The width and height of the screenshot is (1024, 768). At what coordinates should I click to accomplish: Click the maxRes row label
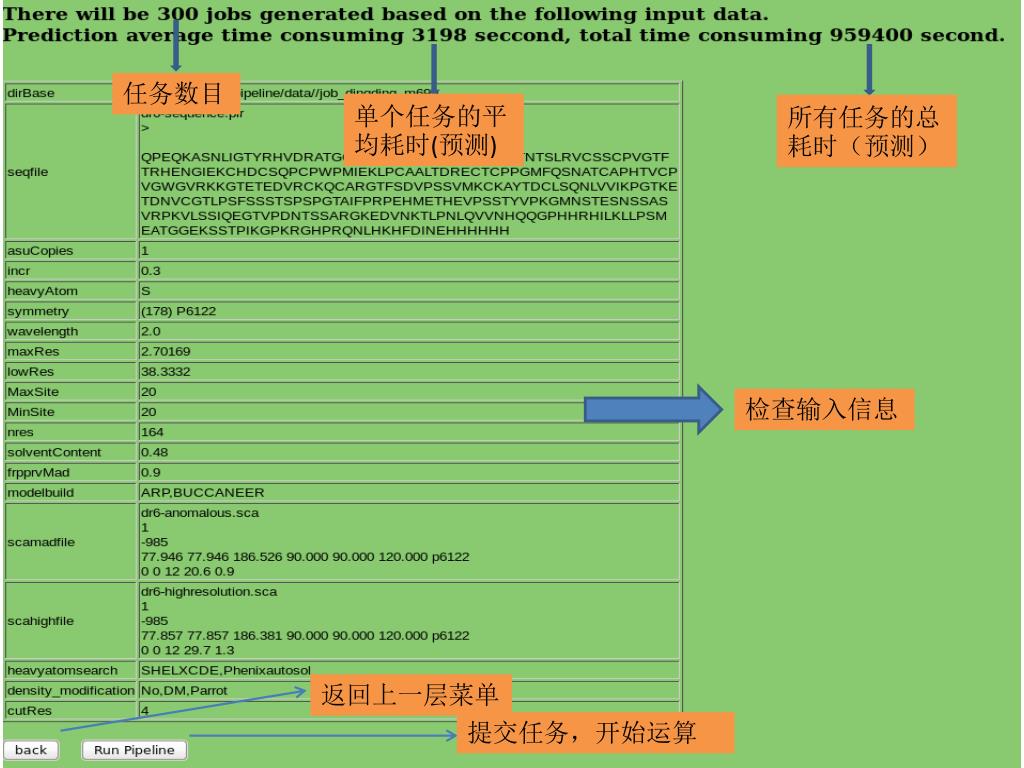(33, 352)
